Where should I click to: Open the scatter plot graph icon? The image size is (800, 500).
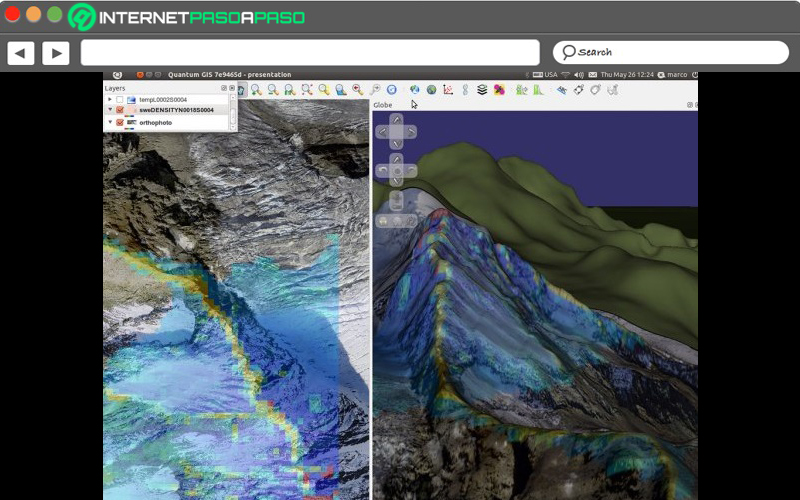(448, 90)
